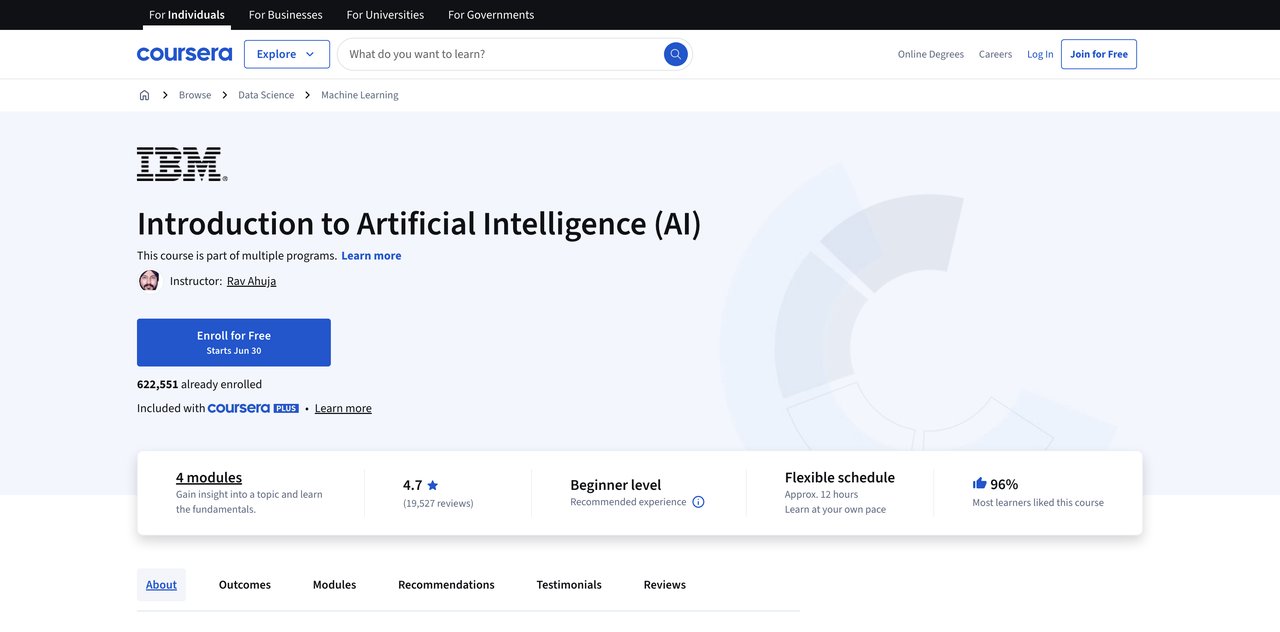The image size is (1280, 632).
Task: Click instructor Rav Ahuja's avatar photo
Action: coord(149,281)
